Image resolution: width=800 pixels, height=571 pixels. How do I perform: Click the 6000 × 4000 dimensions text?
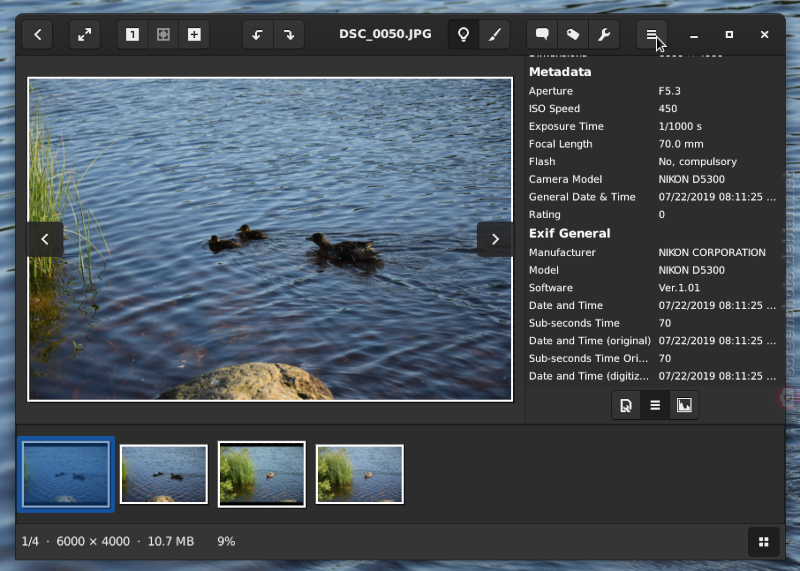[x=93, y=541]
